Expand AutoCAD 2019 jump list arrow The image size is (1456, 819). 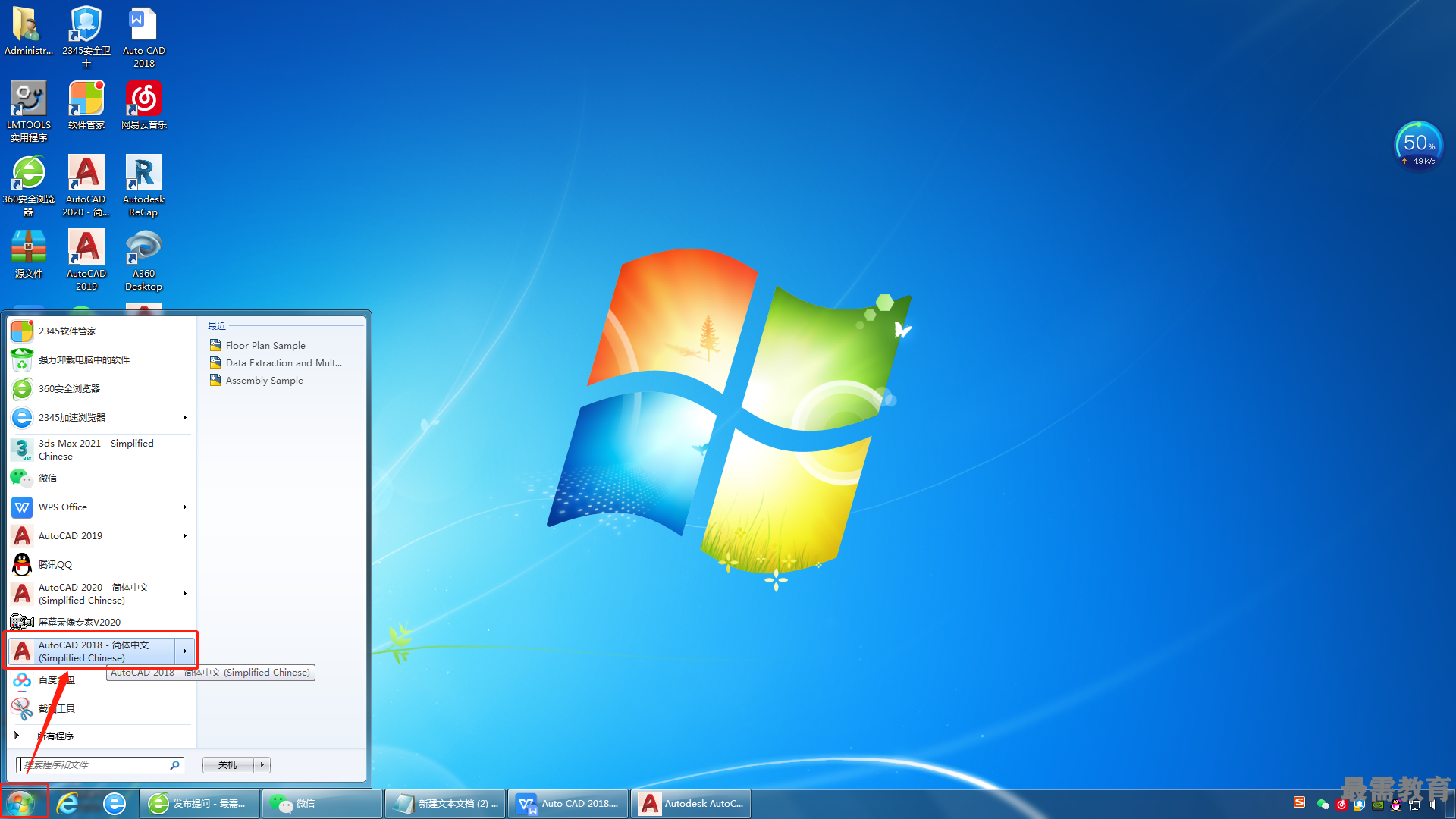pyautogui.click(x=184, y=536)
